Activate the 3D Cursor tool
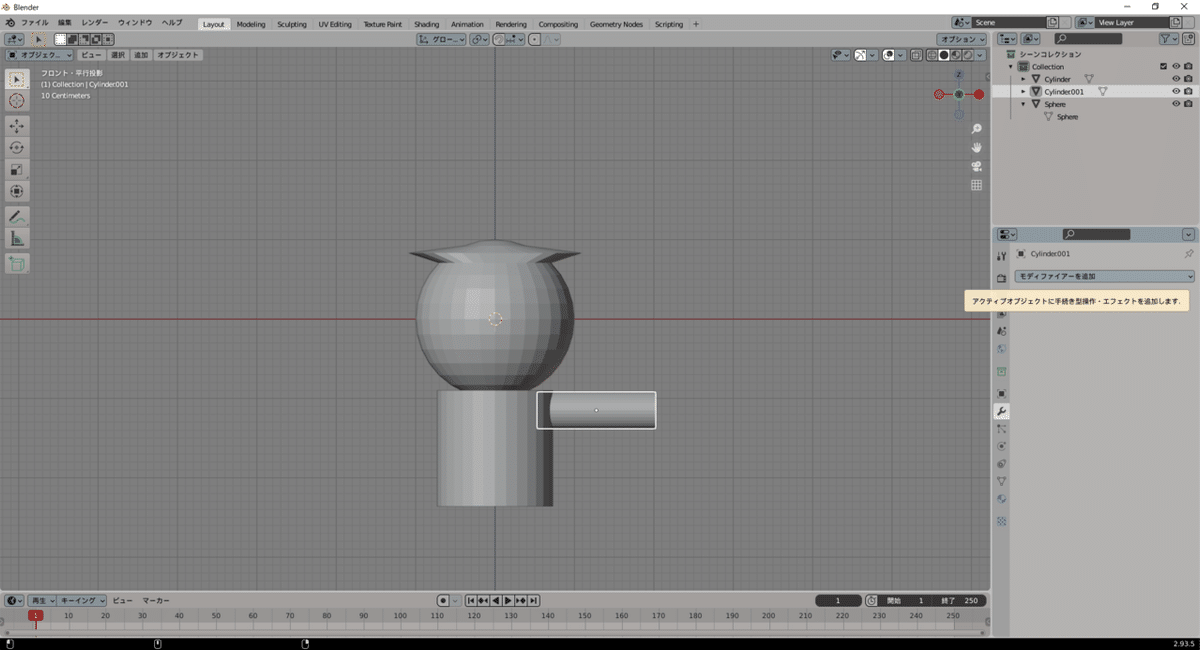Image resolution: width=1200 pixels, height=650 pixels. point(17,101)
